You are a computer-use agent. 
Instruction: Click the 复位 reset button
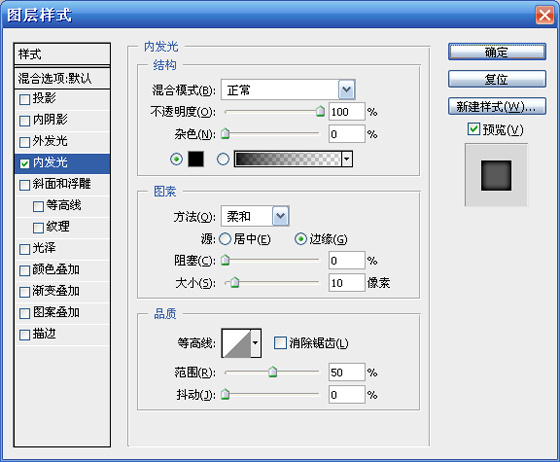497,79
